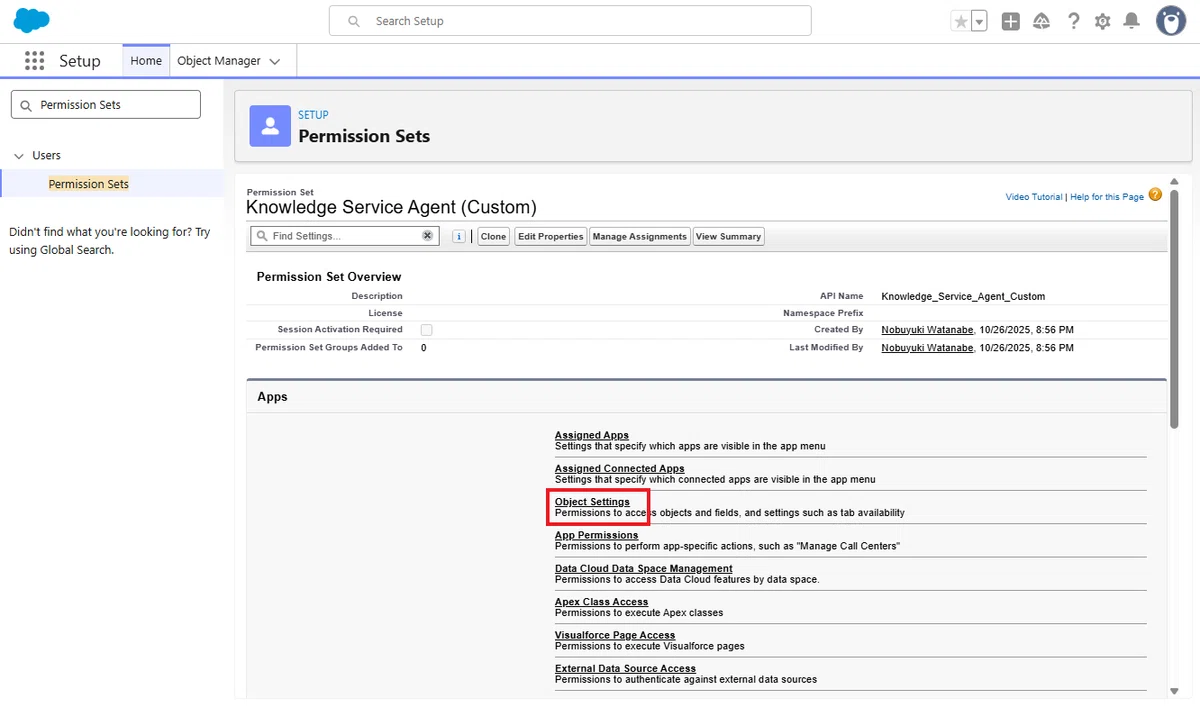Collapse the Users tree section
Viewport: 1200px width, 706px height.
[19, 156]
